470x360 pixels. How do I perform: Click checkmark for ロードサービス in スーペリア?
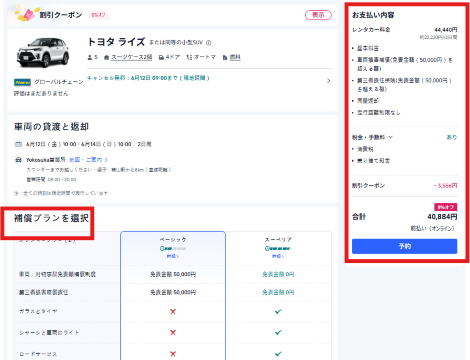tap(278, 354)
